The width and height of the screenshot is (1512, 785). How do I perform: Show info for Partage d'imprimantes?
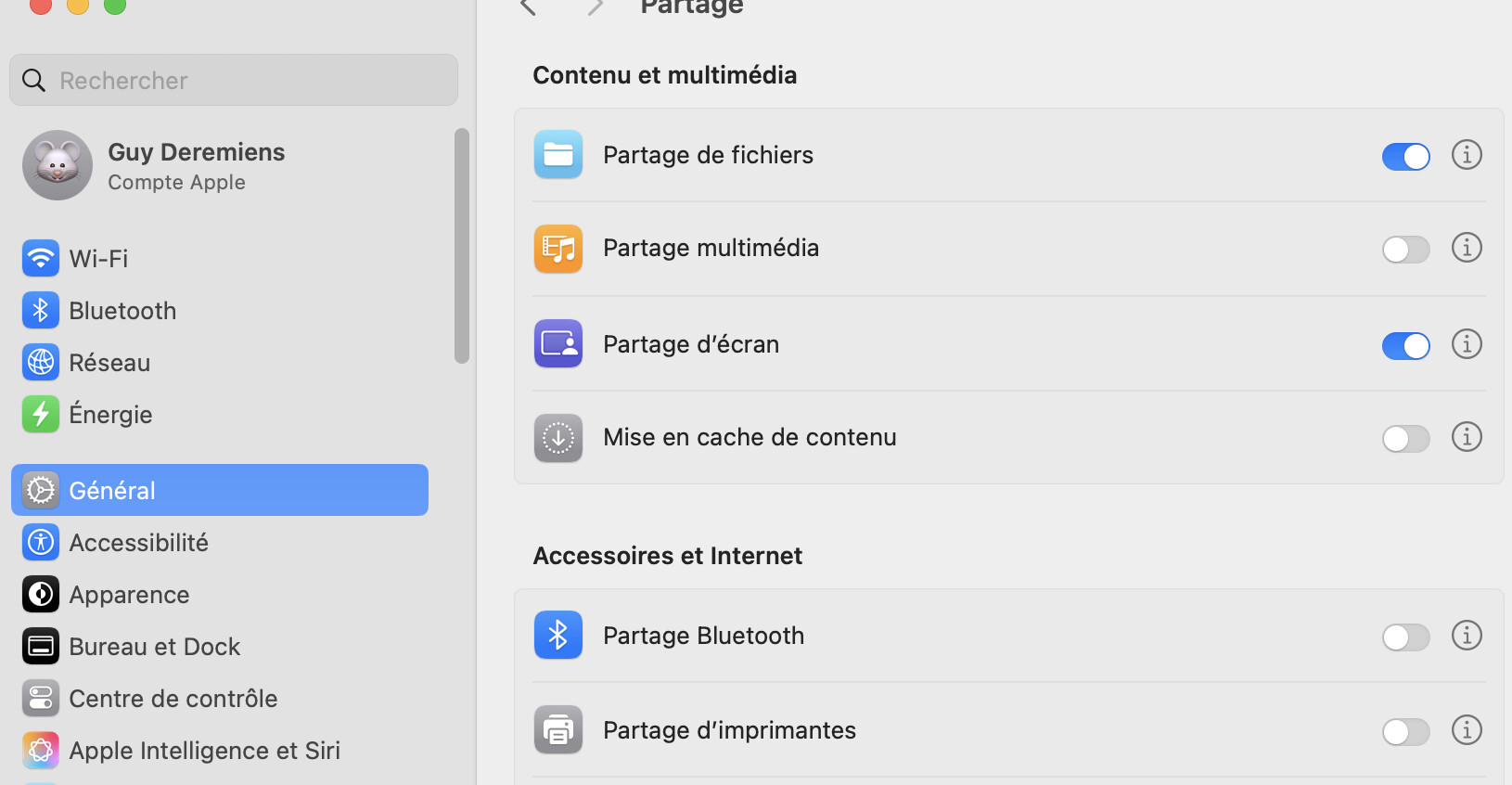tap(1467, 730)
